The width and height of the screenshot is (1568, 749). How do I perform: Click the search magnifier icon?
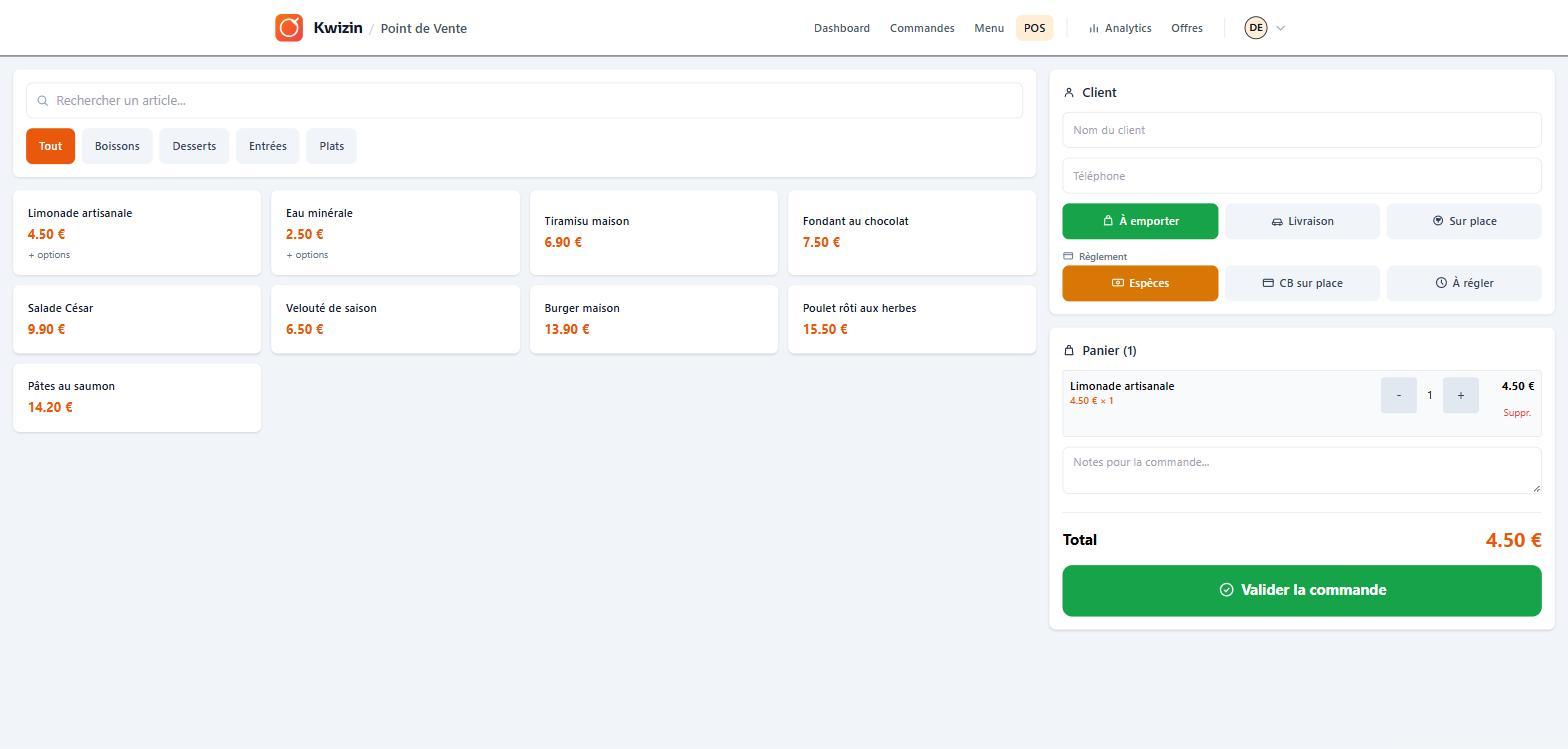43,101
